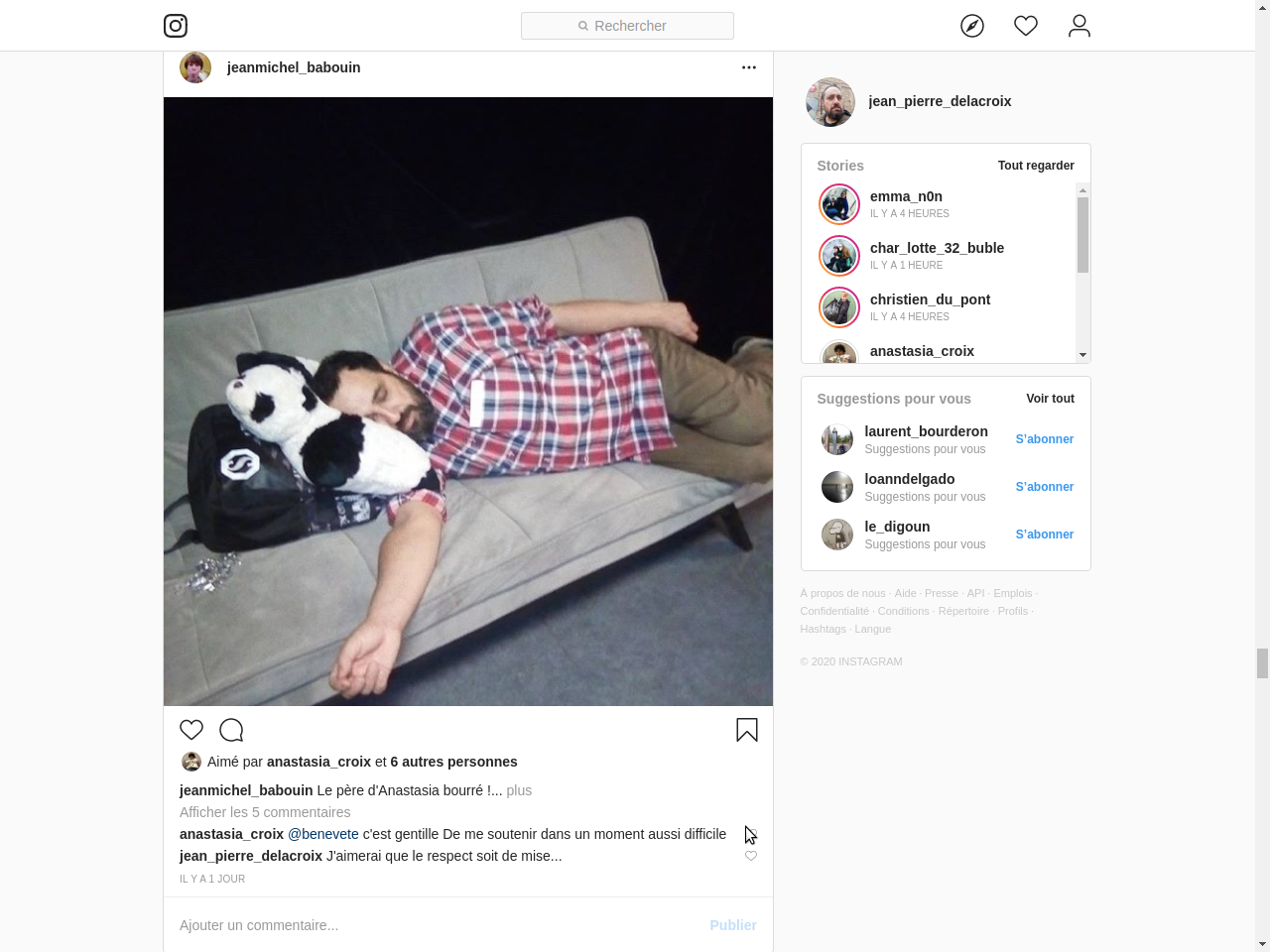Screen dimensions: 1270x952
Task: Open the Explore compass icon
Action: click(x=972, y=26)
